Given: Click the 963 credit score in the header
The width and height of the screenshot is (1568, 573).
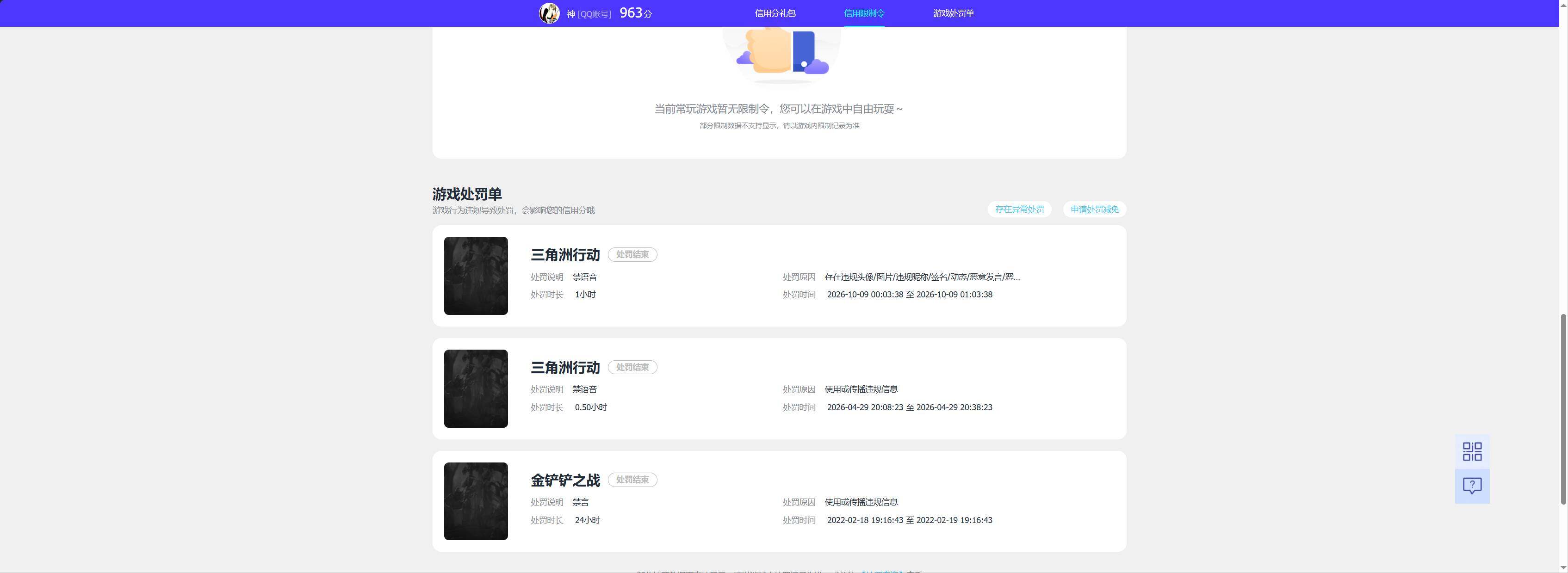Looking at the screenshot, I should 635,13.
